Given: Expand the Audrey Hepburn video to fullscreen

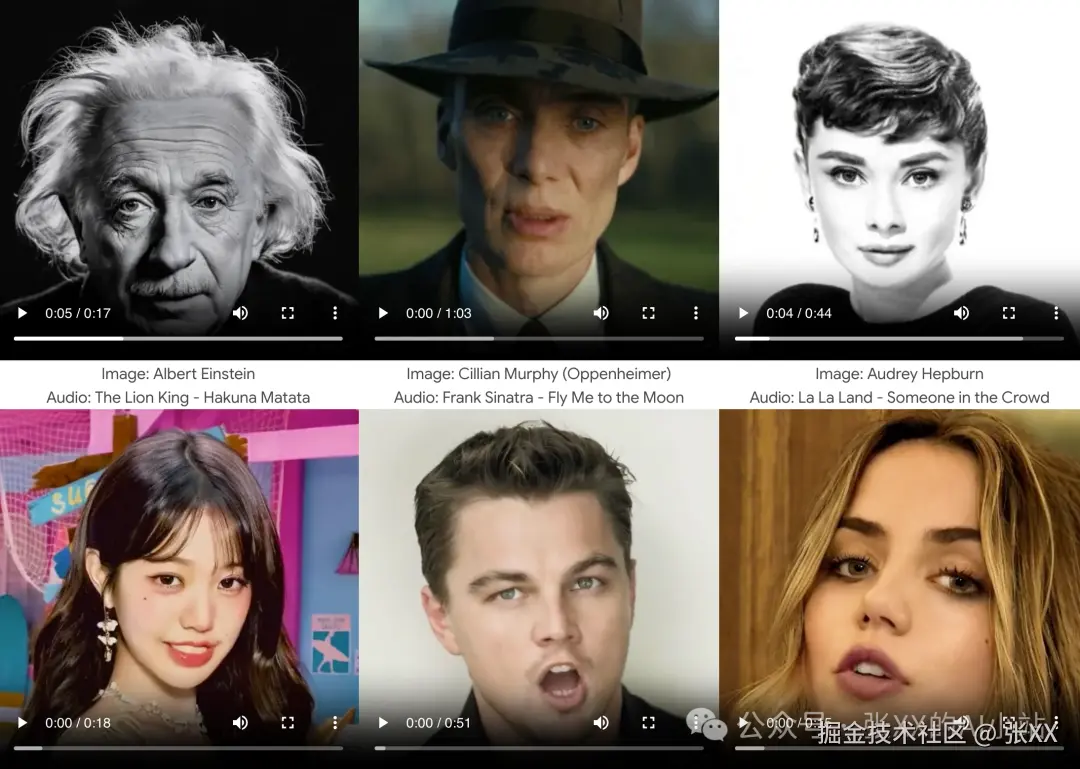Looking at the screenshot, I should point(1008,313).
